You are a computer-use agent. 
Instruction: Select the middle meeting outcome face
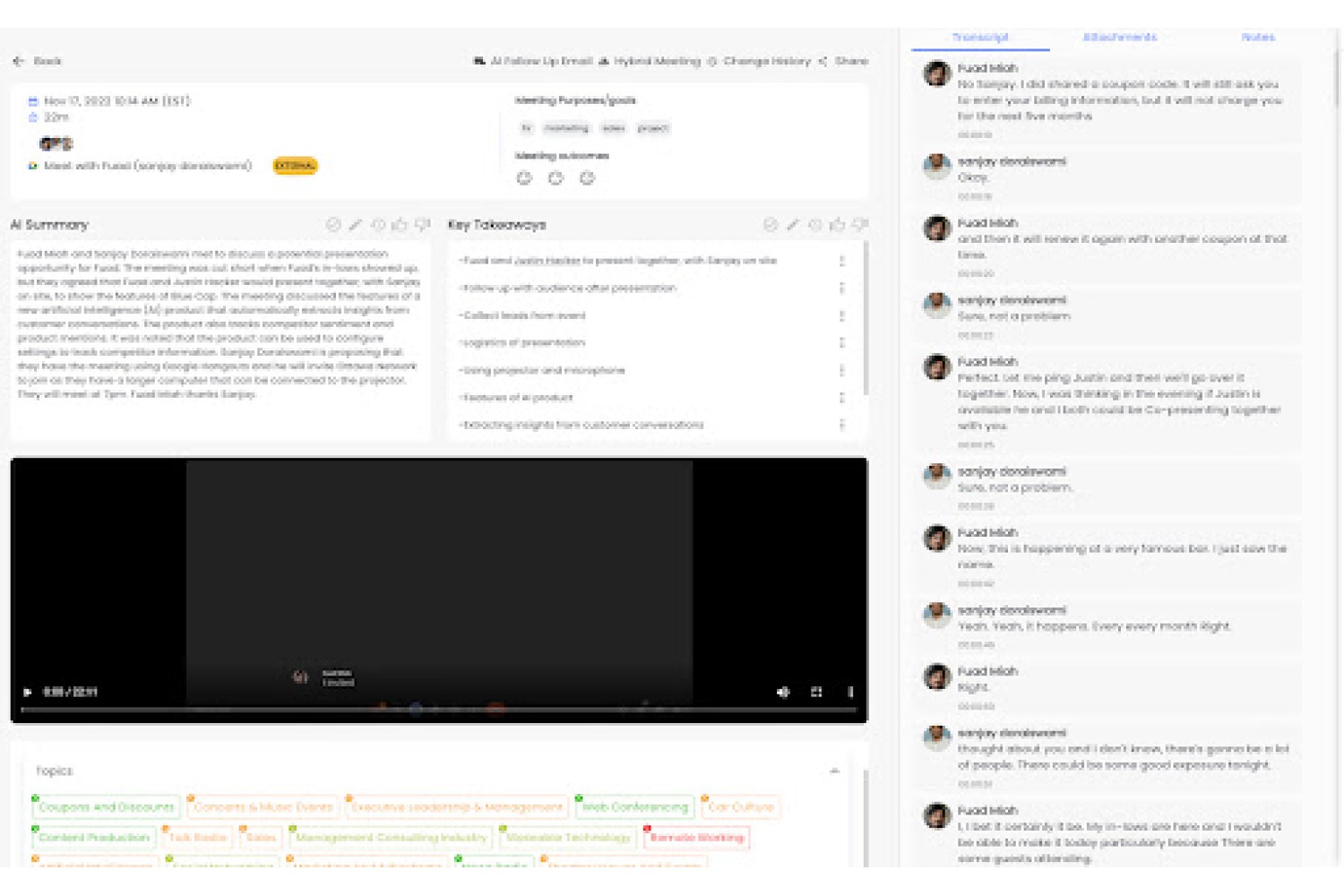point(556,177)
